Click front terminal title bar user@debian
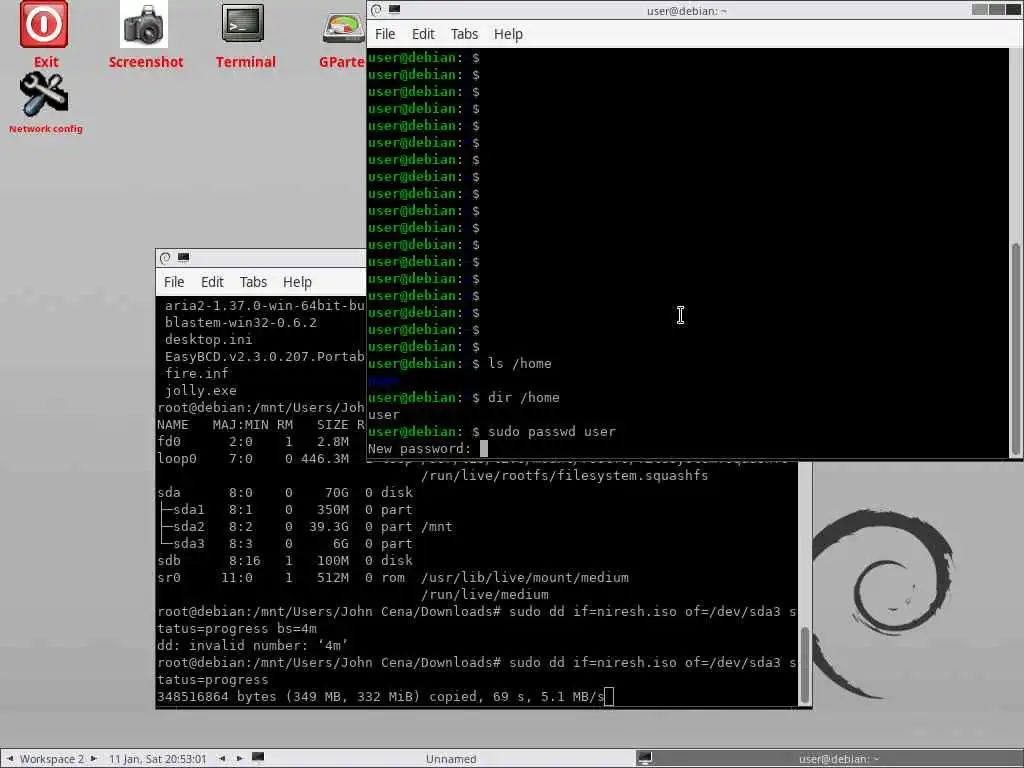Screen dimensions: 1024x768 coord(686,10)
